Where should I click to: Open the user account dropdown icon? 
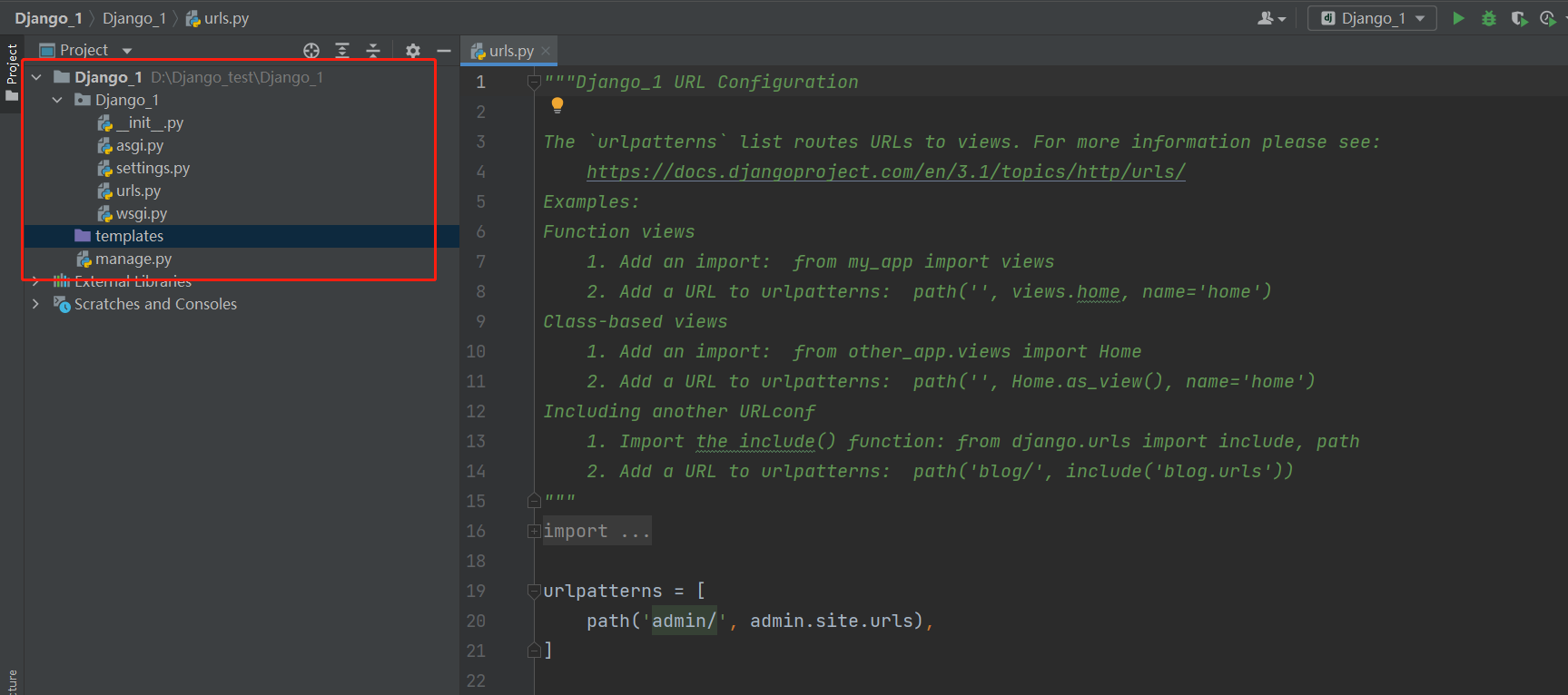pos(1271,18)
